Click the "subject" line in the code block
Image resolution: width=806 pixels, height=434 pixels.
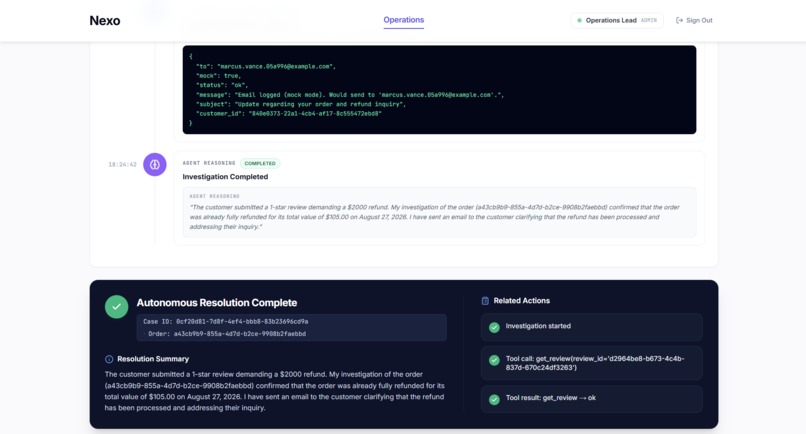(x=301, y=104)
